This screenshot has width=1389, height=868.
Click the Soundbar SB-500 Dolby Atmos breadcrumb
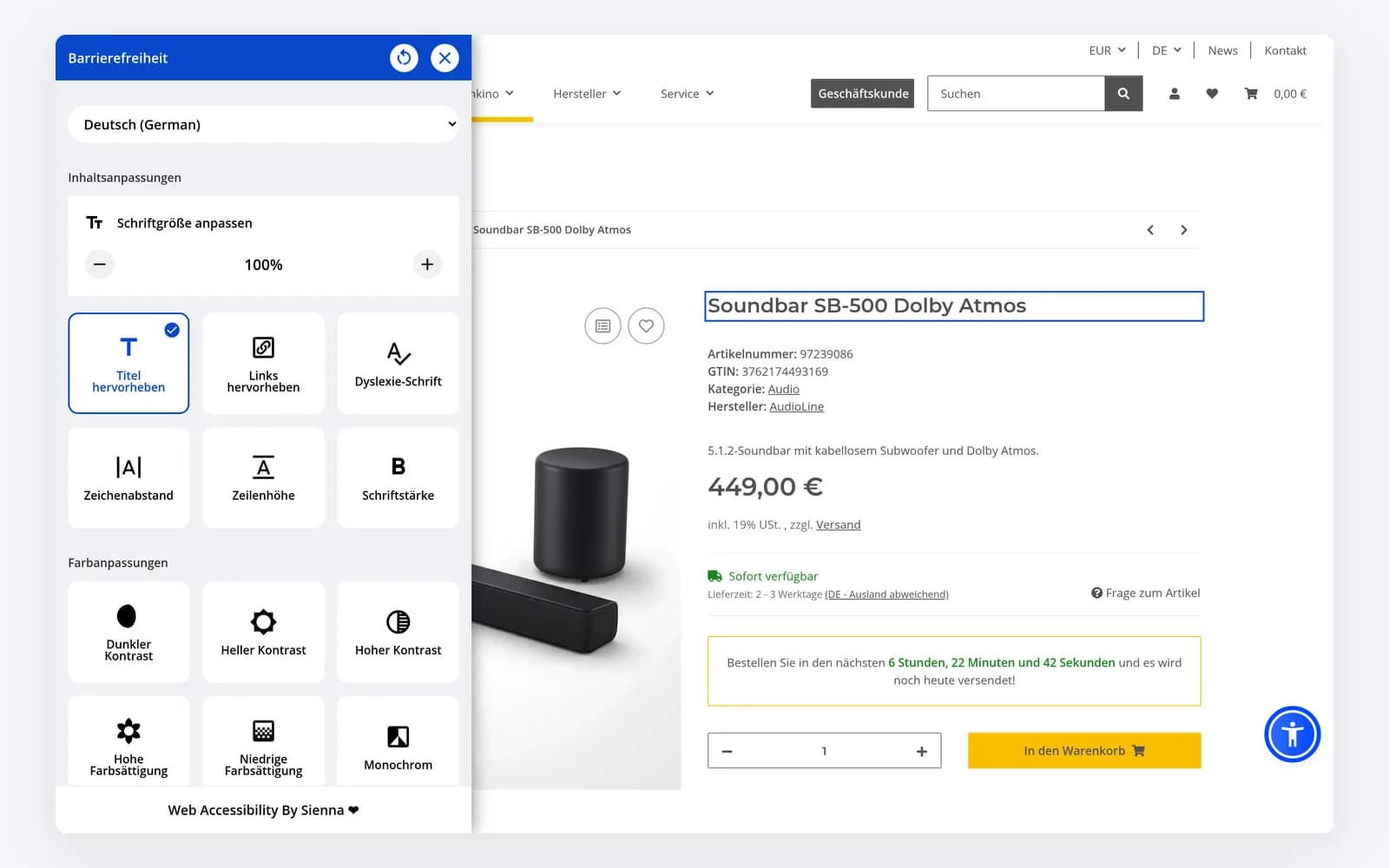(x=552, y=230)
